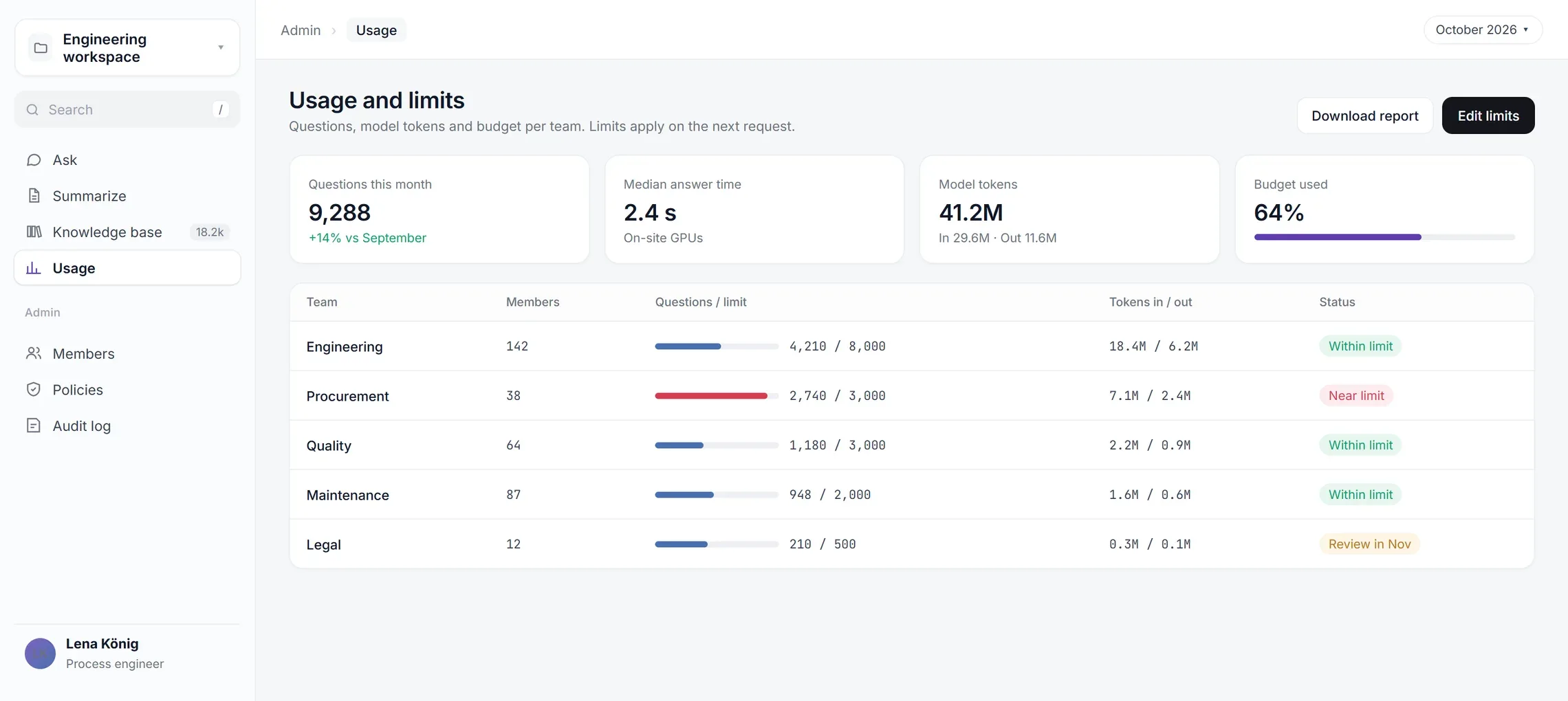Click the Legal team name

[323, 544]
